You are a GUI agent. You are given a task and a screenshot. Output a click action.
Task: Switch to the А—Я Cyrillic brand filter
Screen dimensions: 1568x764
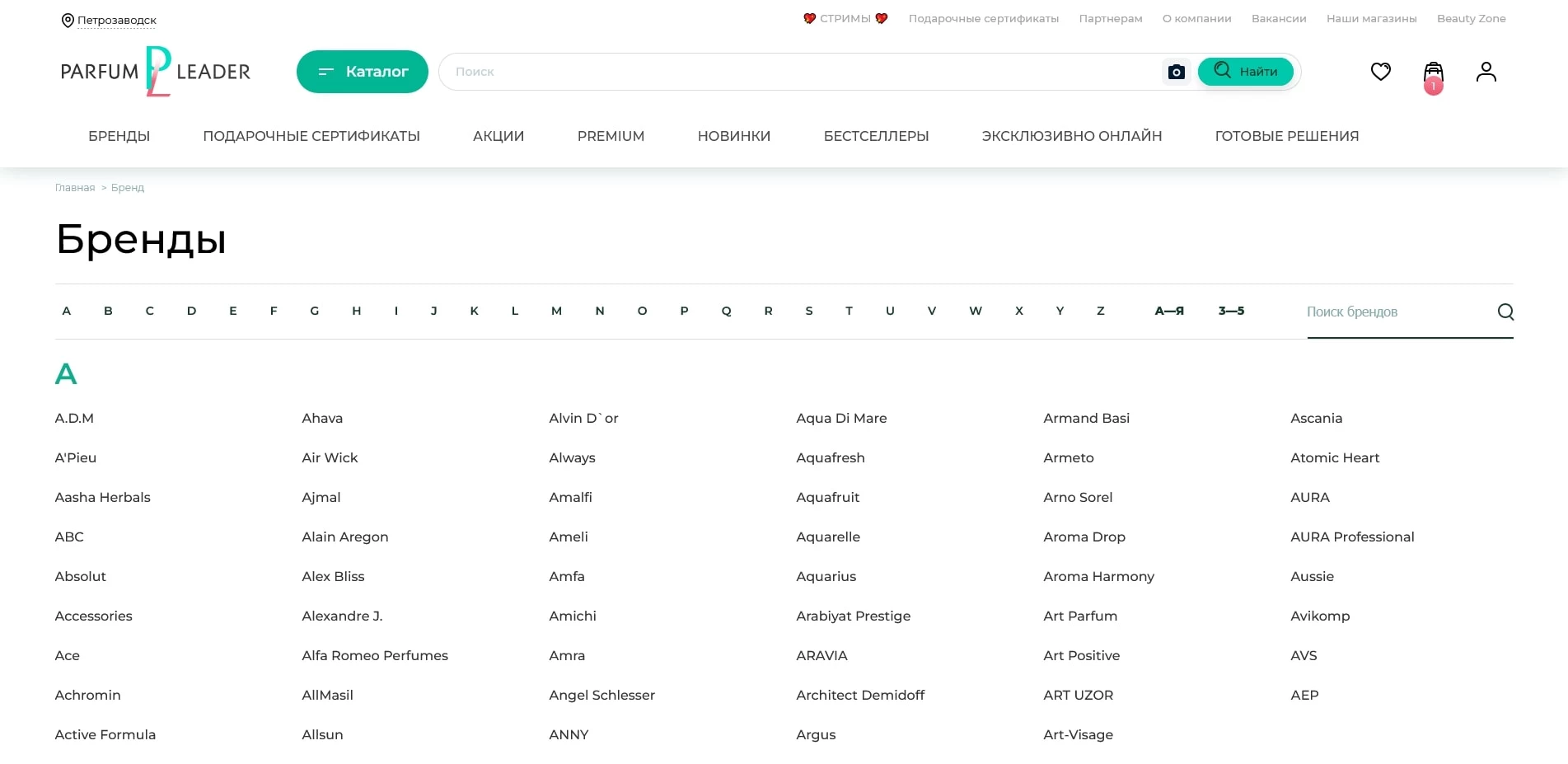(x=1168, y=311)
